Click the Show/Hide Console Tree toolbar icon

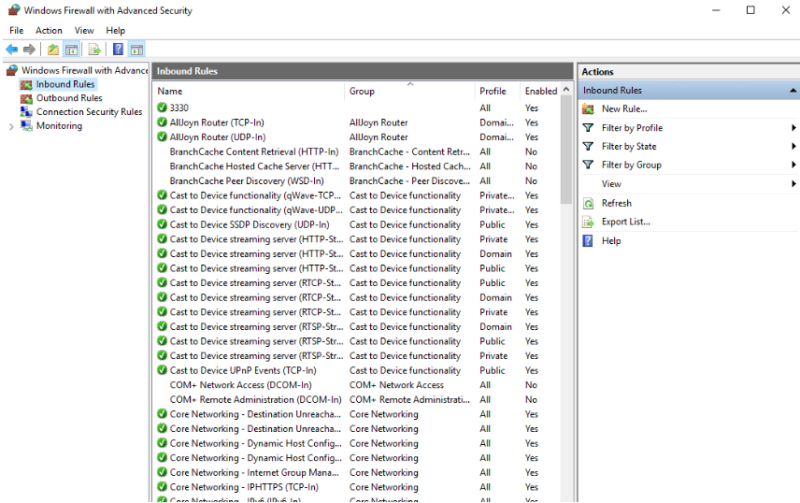coord(72,49)
